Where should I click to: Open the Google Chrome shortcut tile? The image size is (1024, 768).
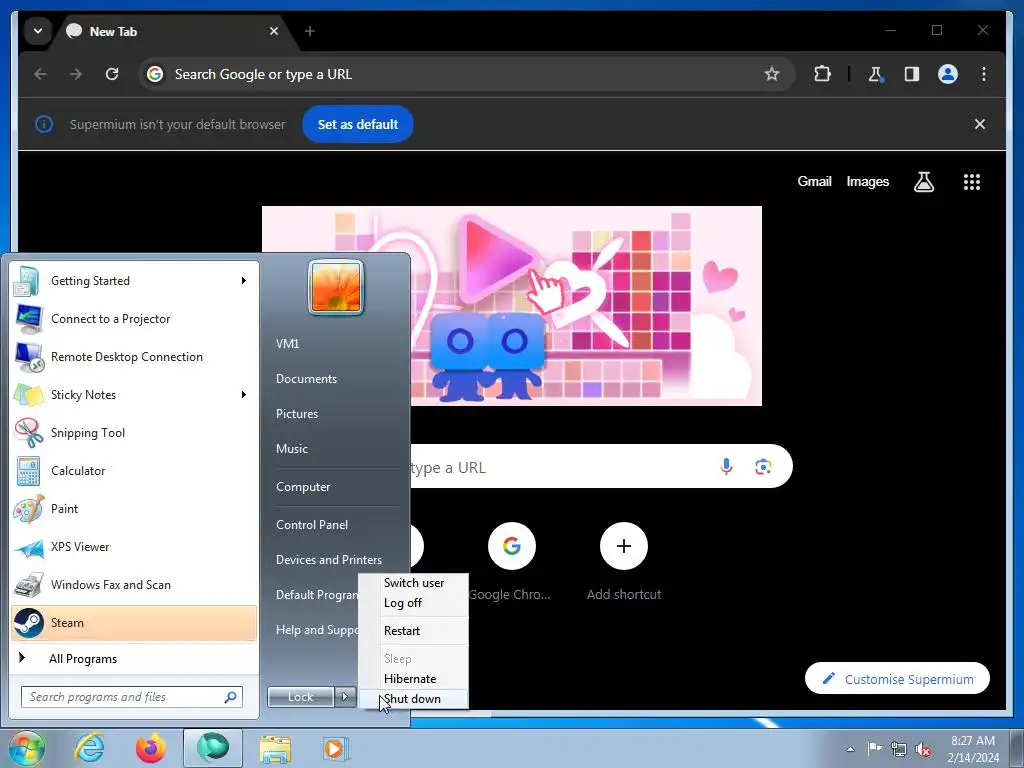[511, 560]
